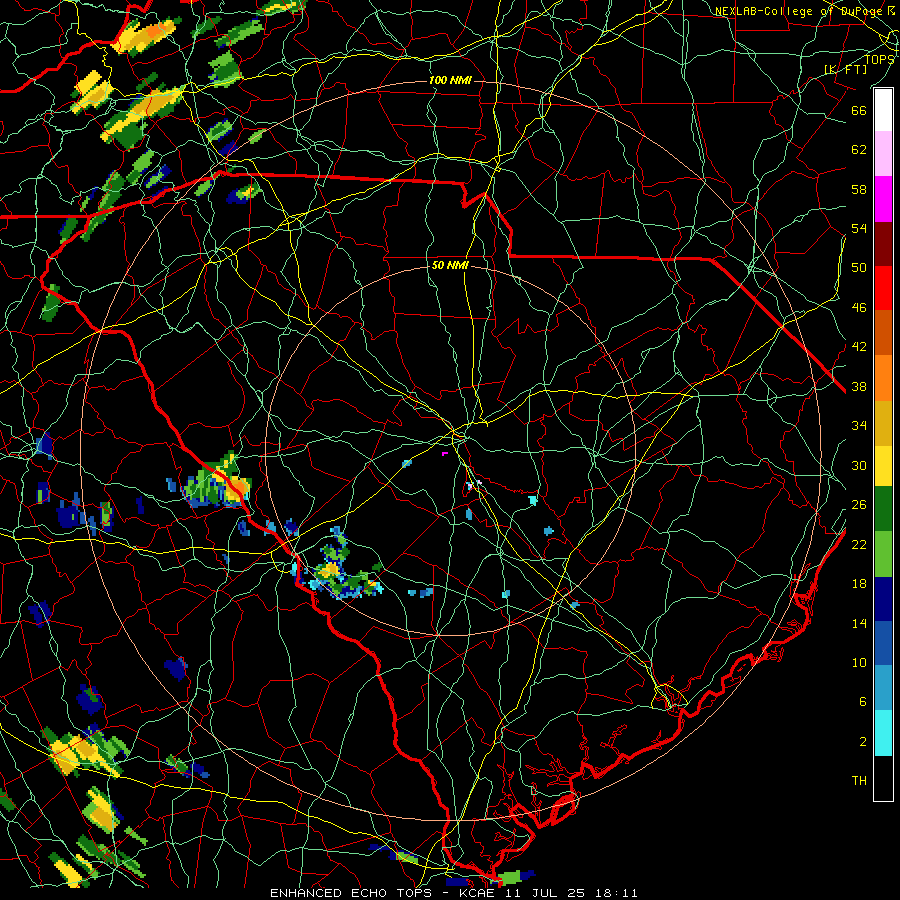Image resolution: width=900 pixels, height=900 pixels.
Task: Click the cyan swatch near legend bottom
Action: coord(883,733)
